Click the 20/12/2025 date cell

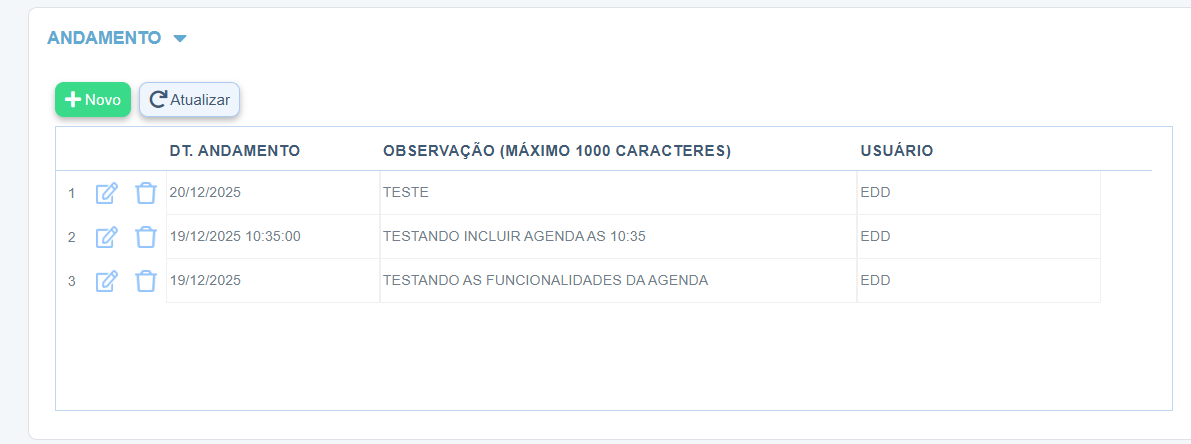[205, 193]
